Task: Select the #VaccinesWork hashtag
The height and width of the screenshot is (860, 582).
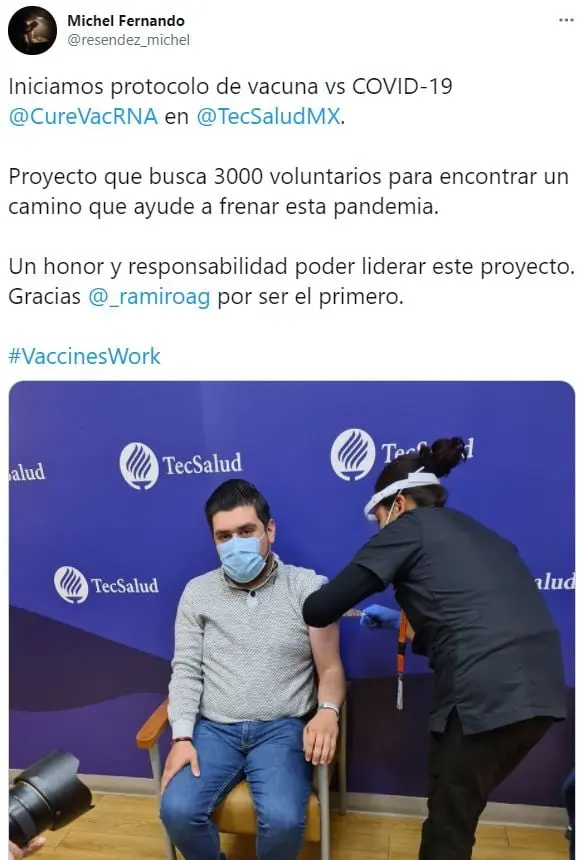Action: (x=84, y=357)
